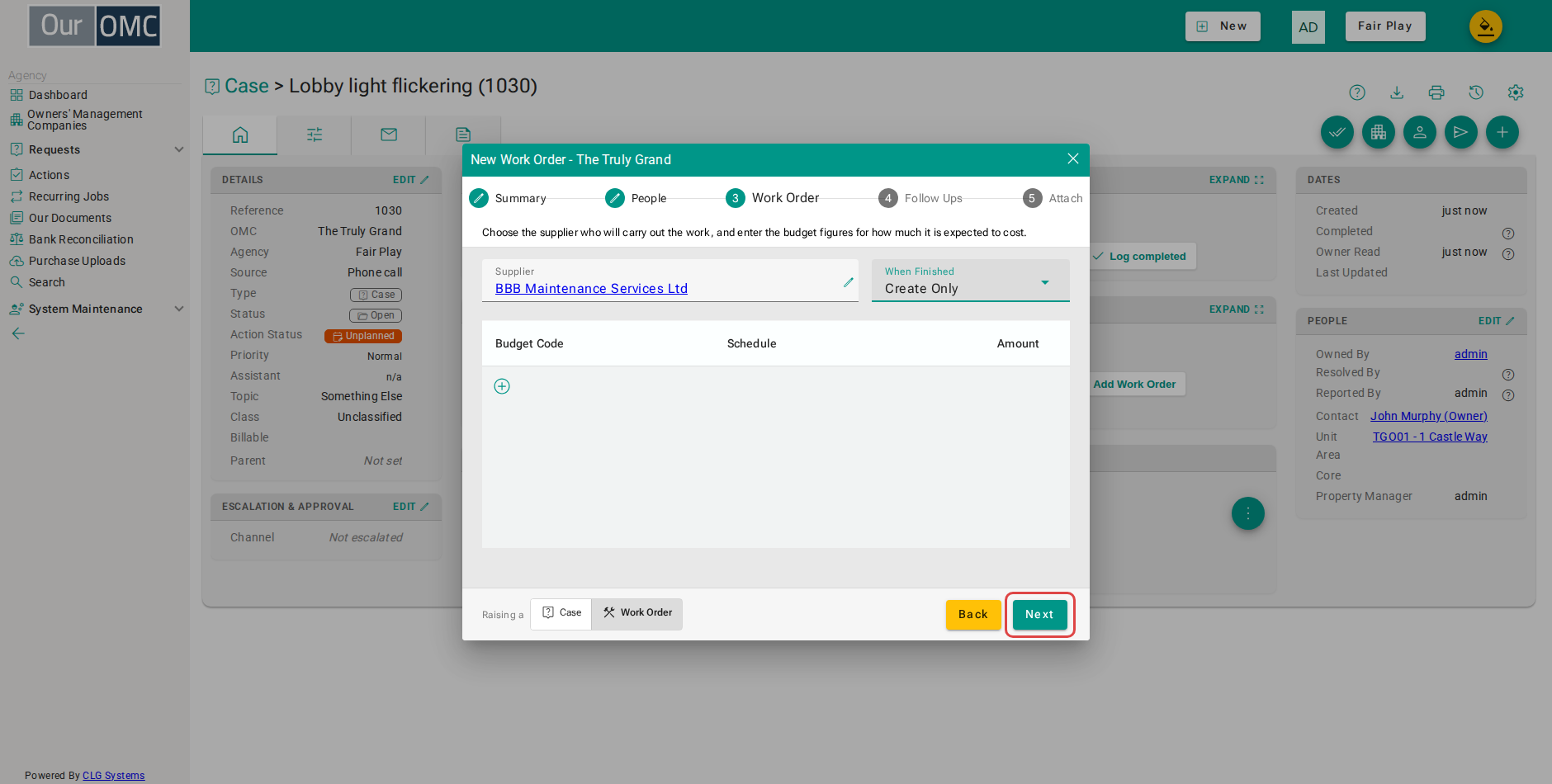Collapse sidebar with back arrow
This screenshot has width=1552, height=784.
pyautogui.click(x=18, y=333)
